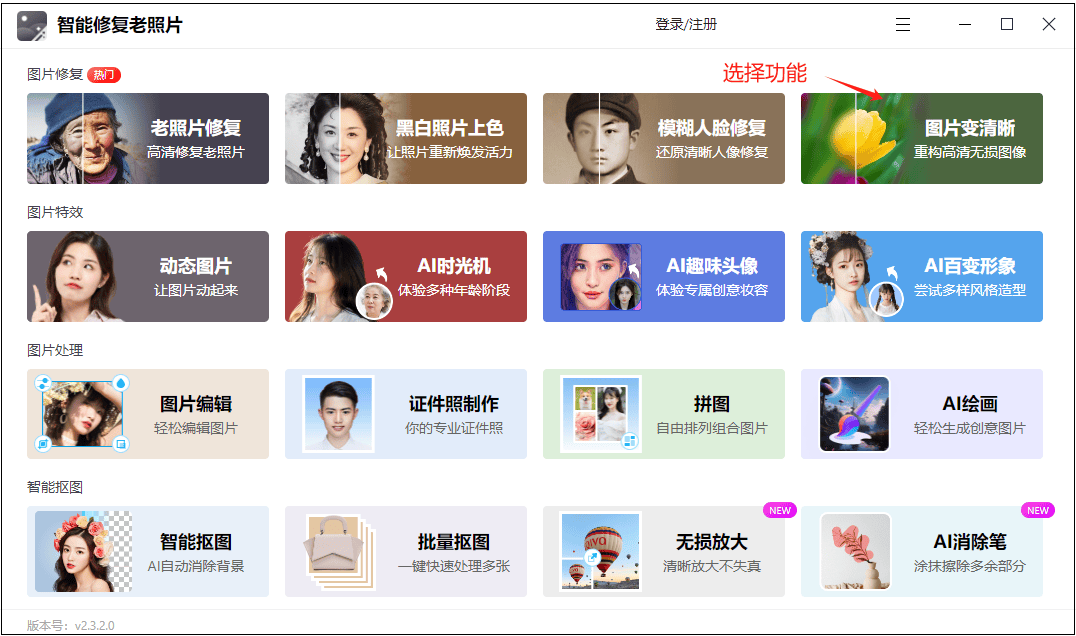Click the 热门 hot badge
Viewport: 1076px width, 636px height.
[104, 75]
